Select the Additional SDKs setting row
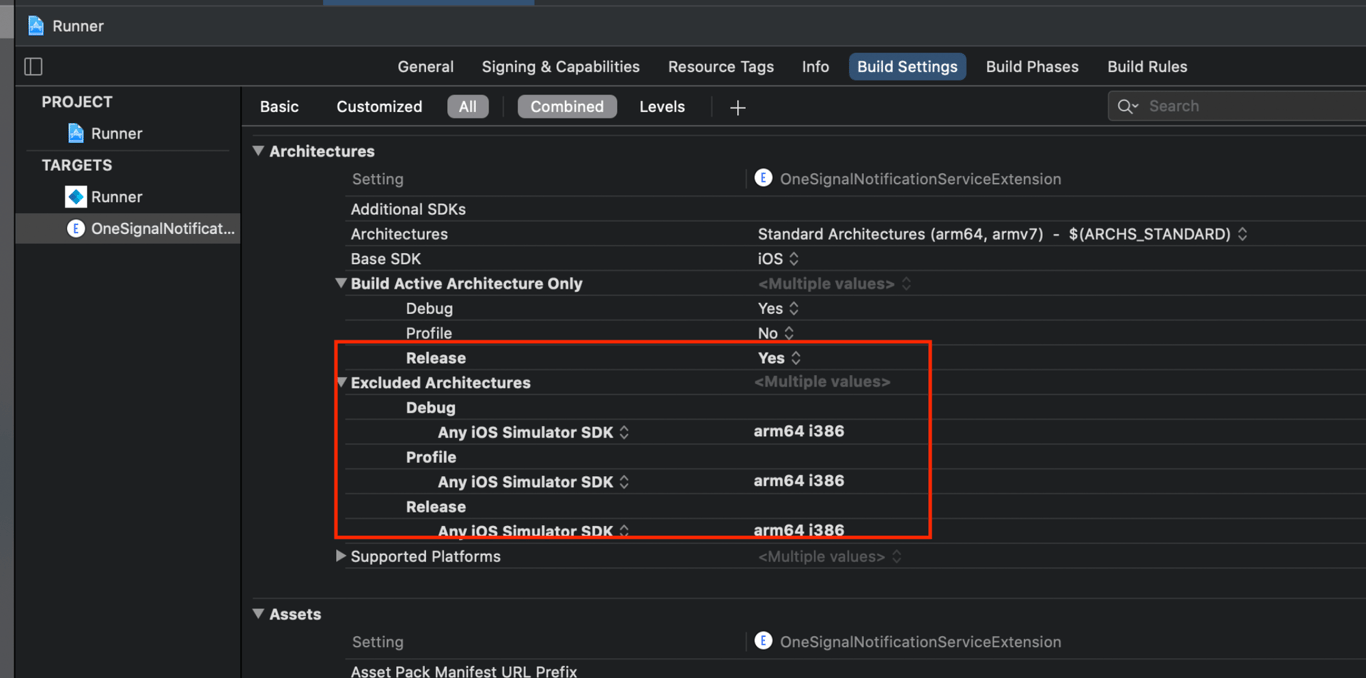Image resolution: width=1366 pixels, height=678 pixels. click(408, 209)
